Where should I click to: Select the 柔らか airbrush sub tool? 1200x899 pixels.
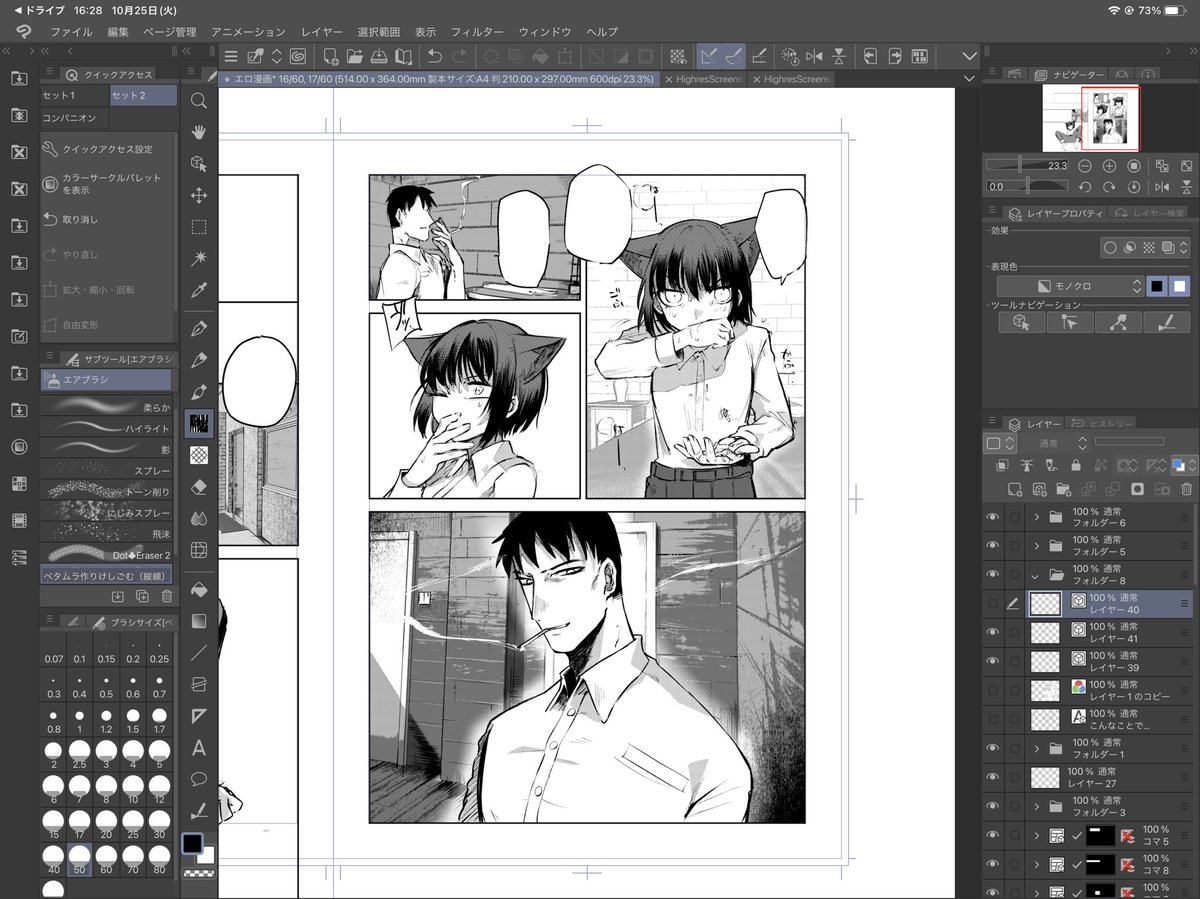click(x=107, y=407)
